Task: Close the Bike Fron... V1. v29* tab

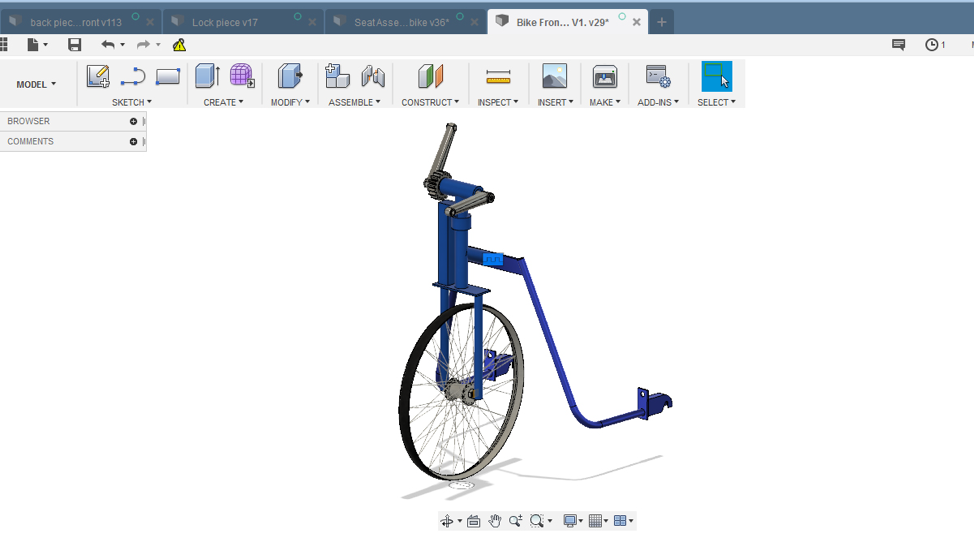Action: tap(637, 22)
